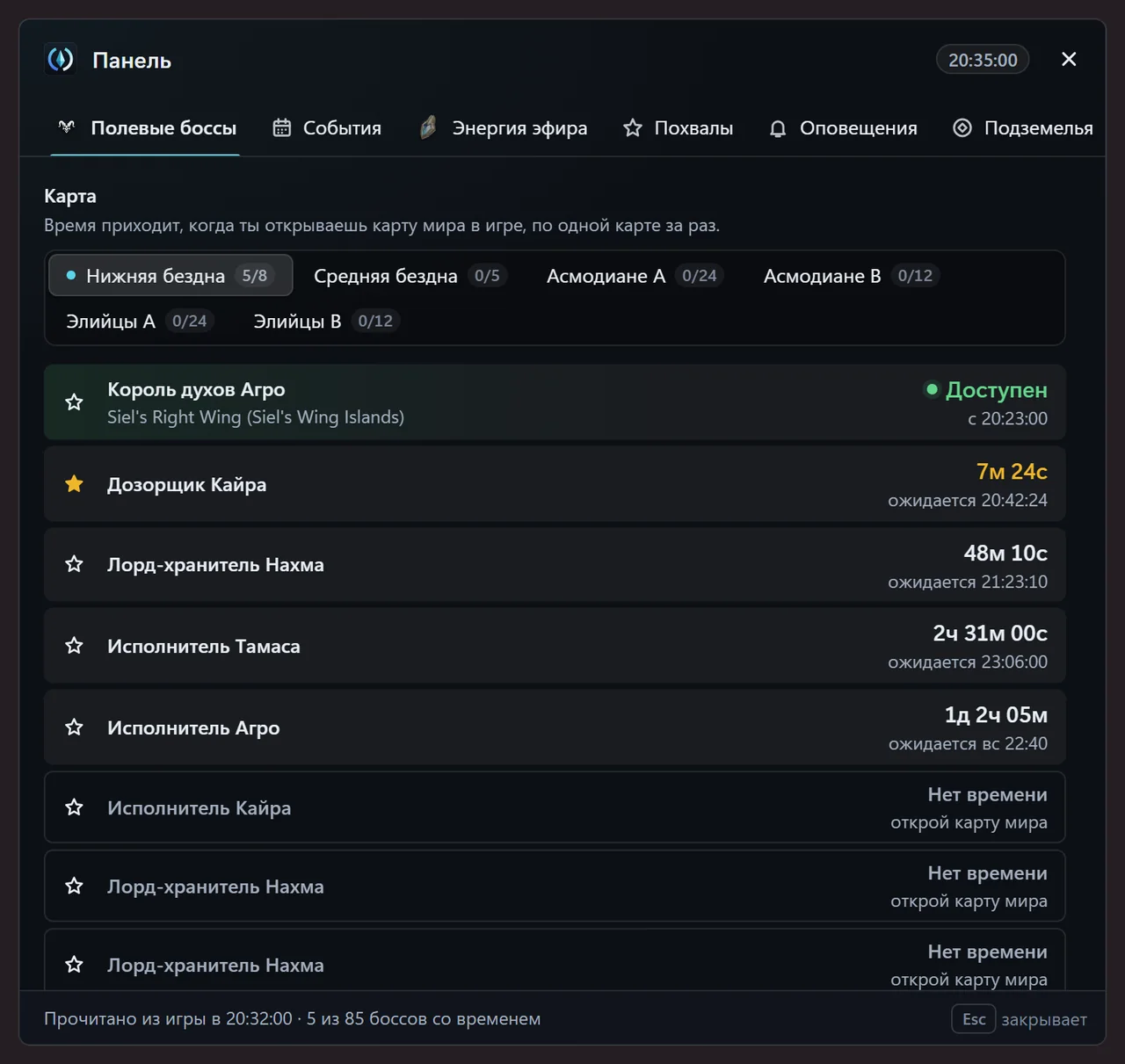The width and height of the screenshot is (1125, 1064).
Task: Click the с 20:23:00 availability time
Action: pyautogui.click(x=1007, y=418)
